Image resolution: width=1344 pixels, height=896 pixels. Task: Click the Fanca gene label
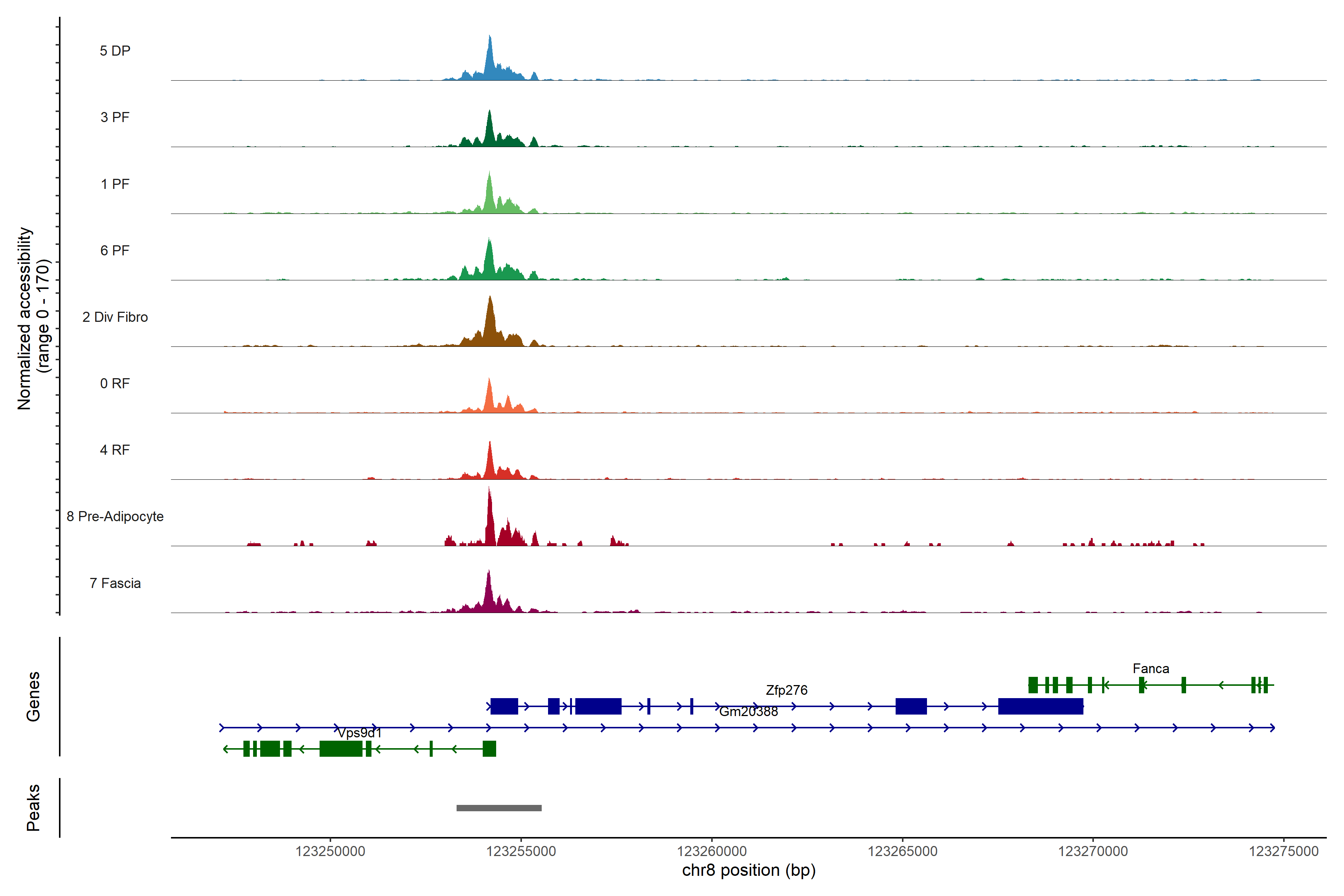pyautogui.click(x=1150, y=669)
